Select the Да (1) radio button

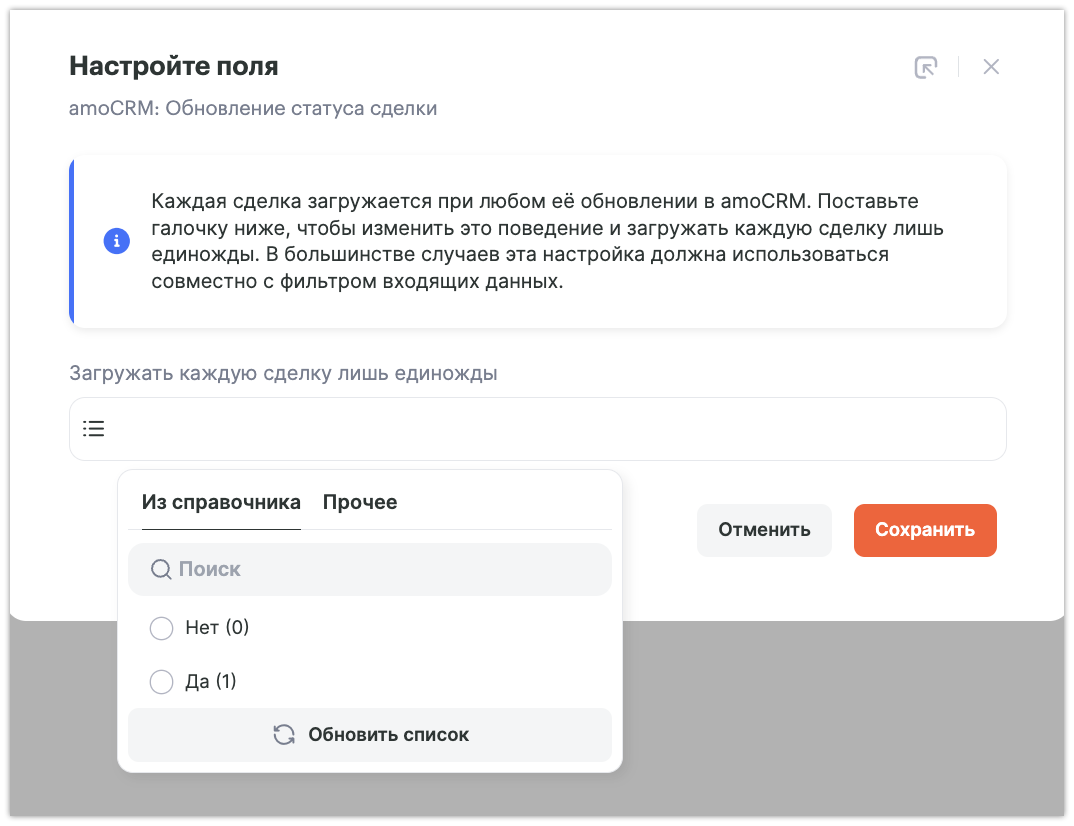pyautogui.click(x=161, y=682)
